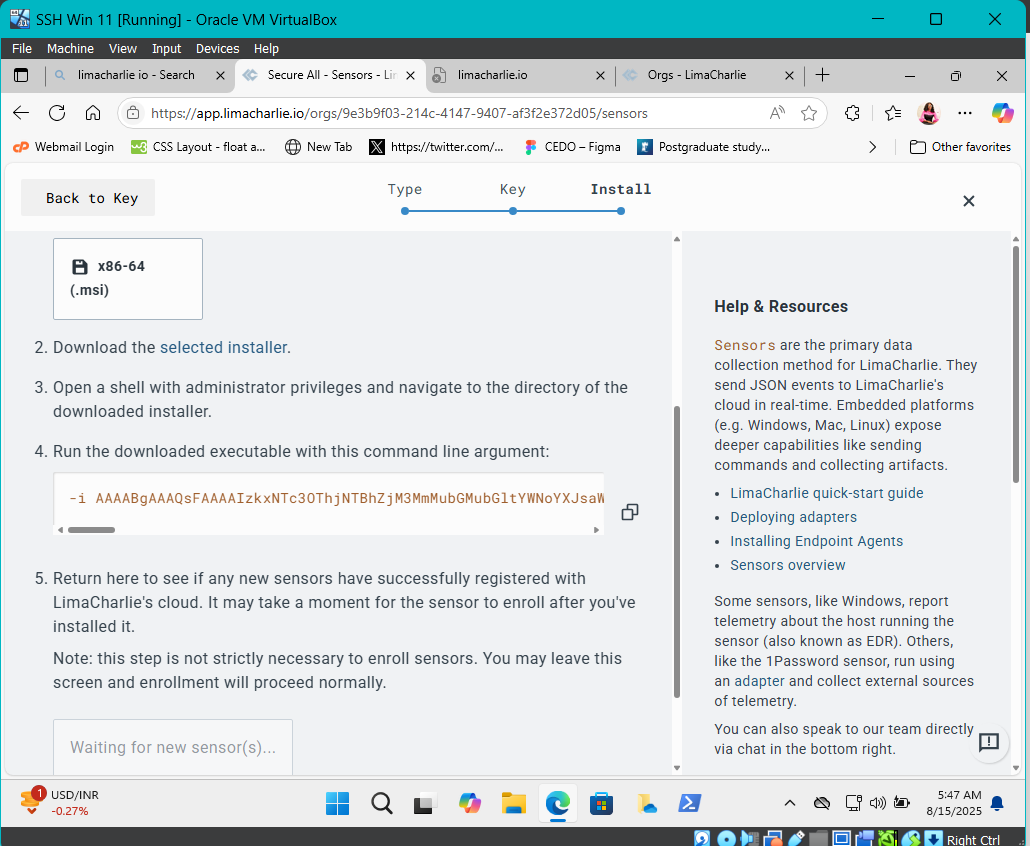1030x846 pixels.
Task: Open VirtualBox Machine menu
Action: [x=70, y=49]
